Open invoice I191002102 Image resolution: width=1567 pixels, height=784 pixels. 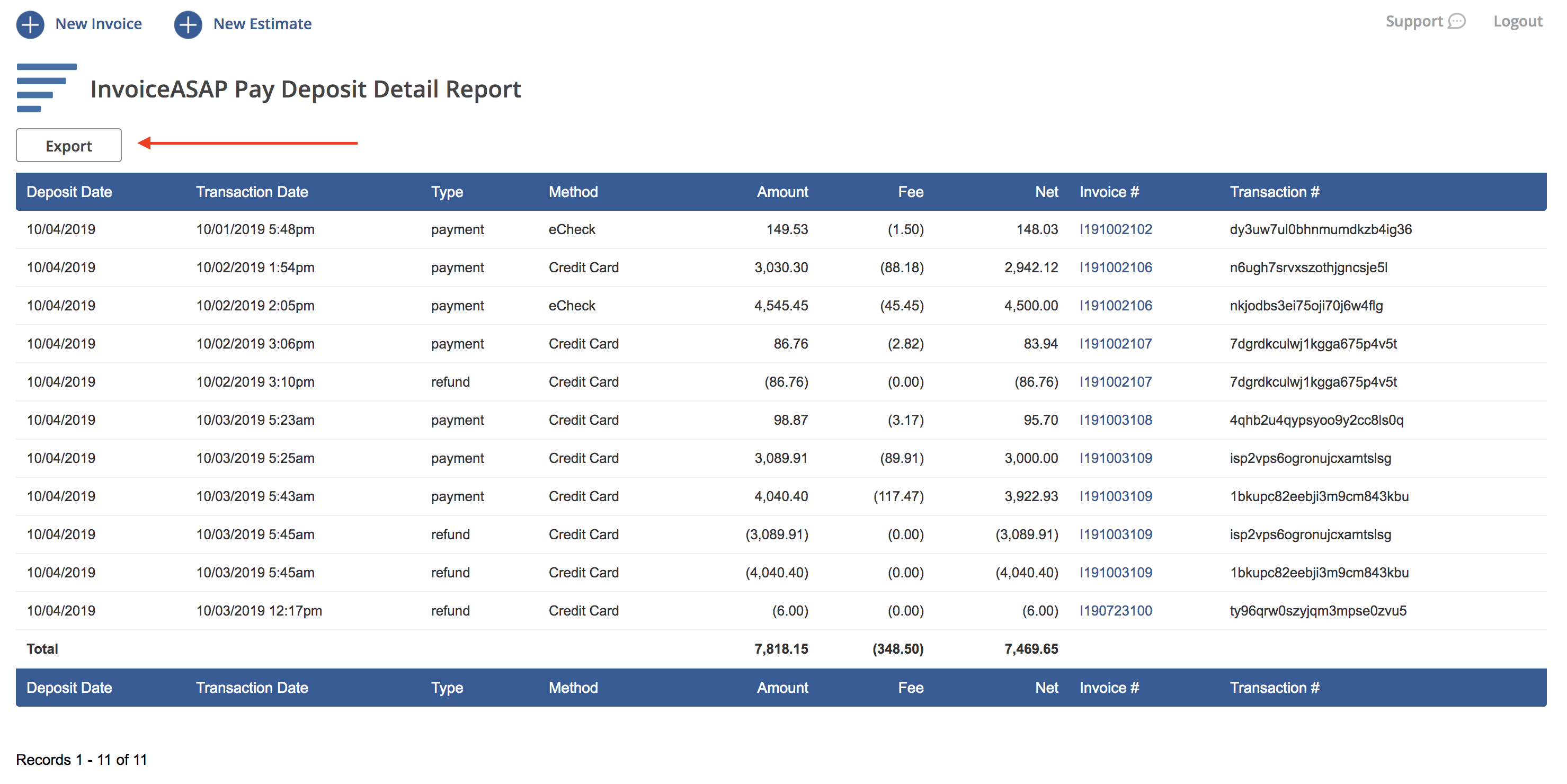1116,229
